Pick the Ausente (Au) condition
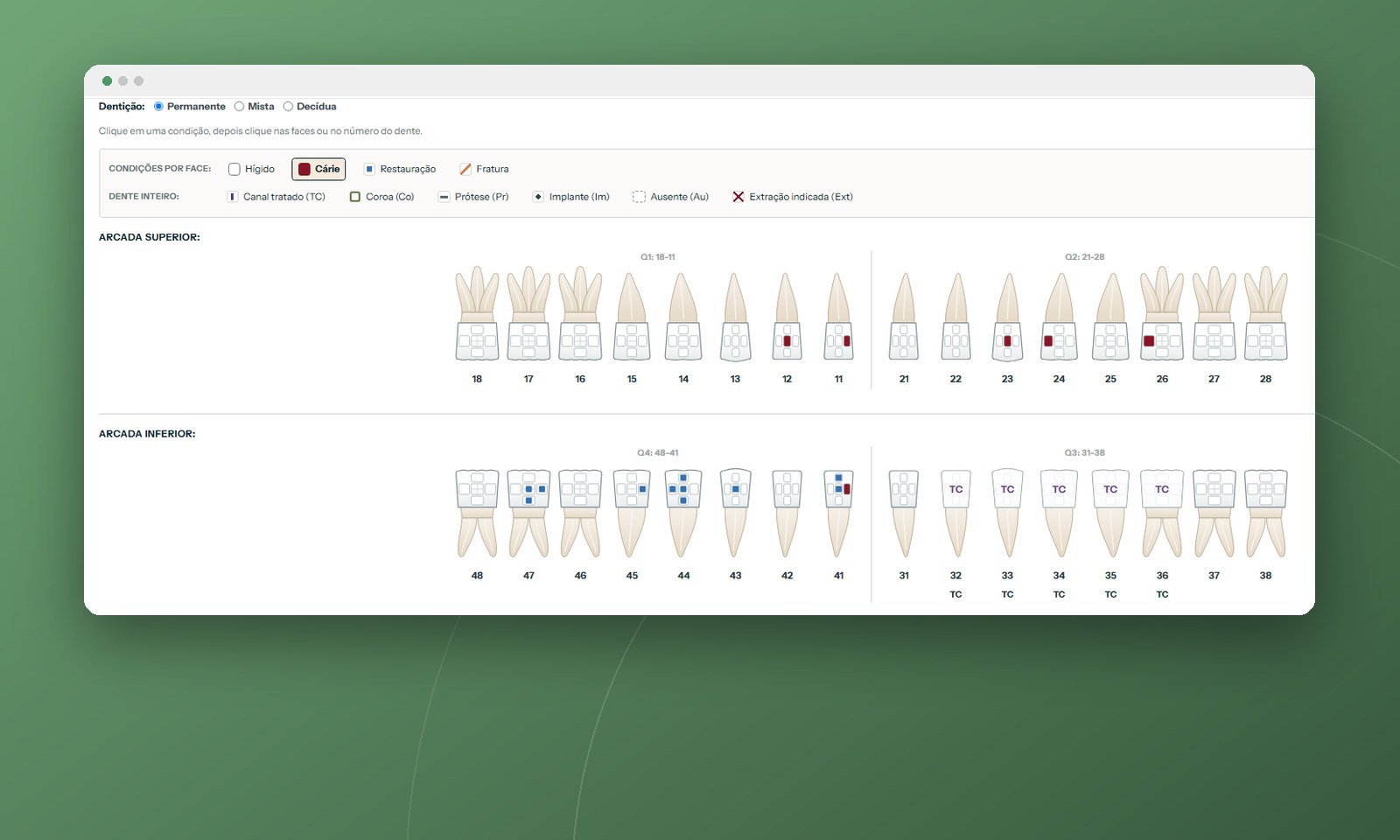Screen dimensions: 1400x840 (x=670, y=197)
